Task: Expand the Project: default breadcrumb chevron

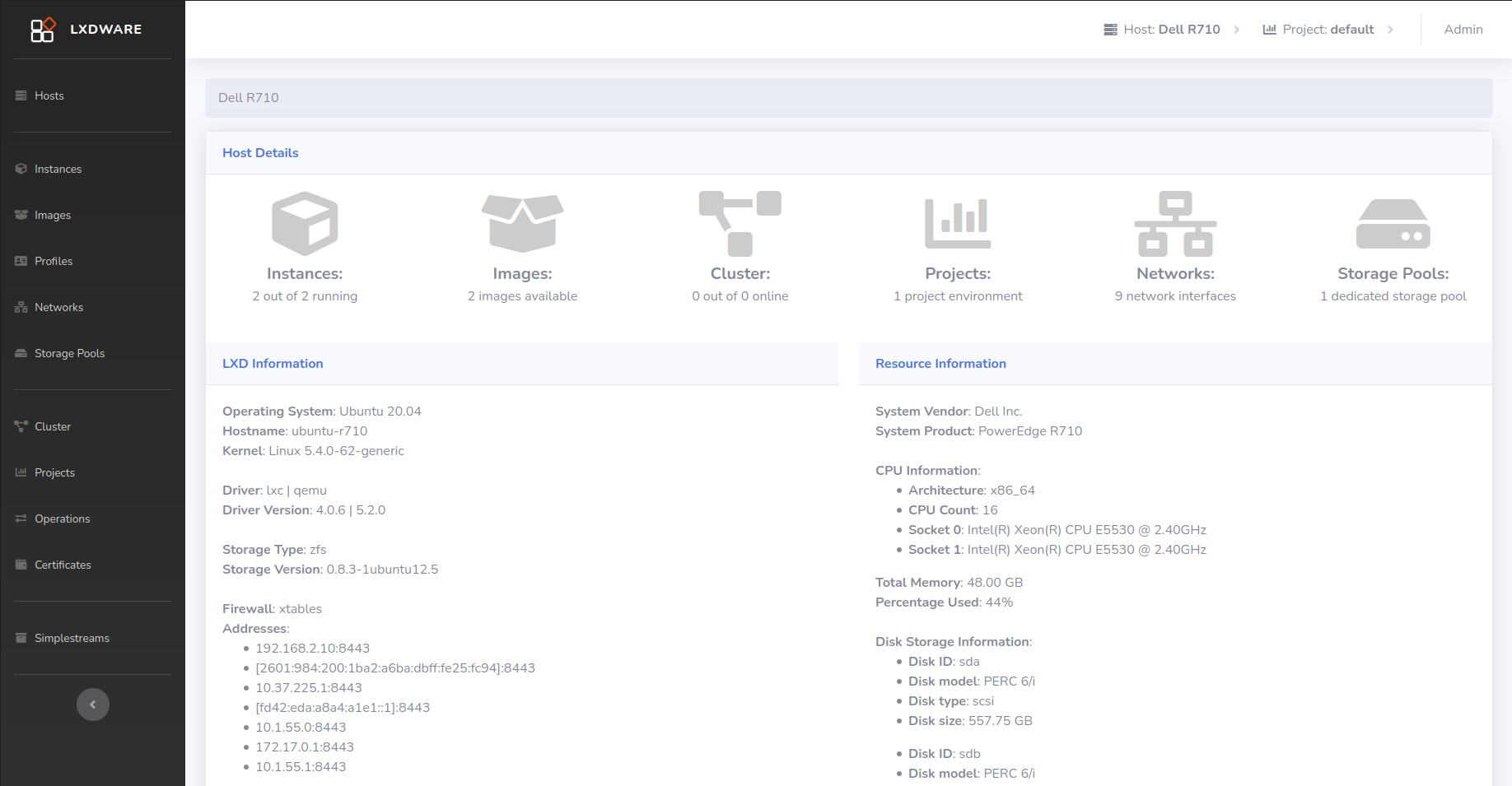Action: click(x=1392, y=29)
